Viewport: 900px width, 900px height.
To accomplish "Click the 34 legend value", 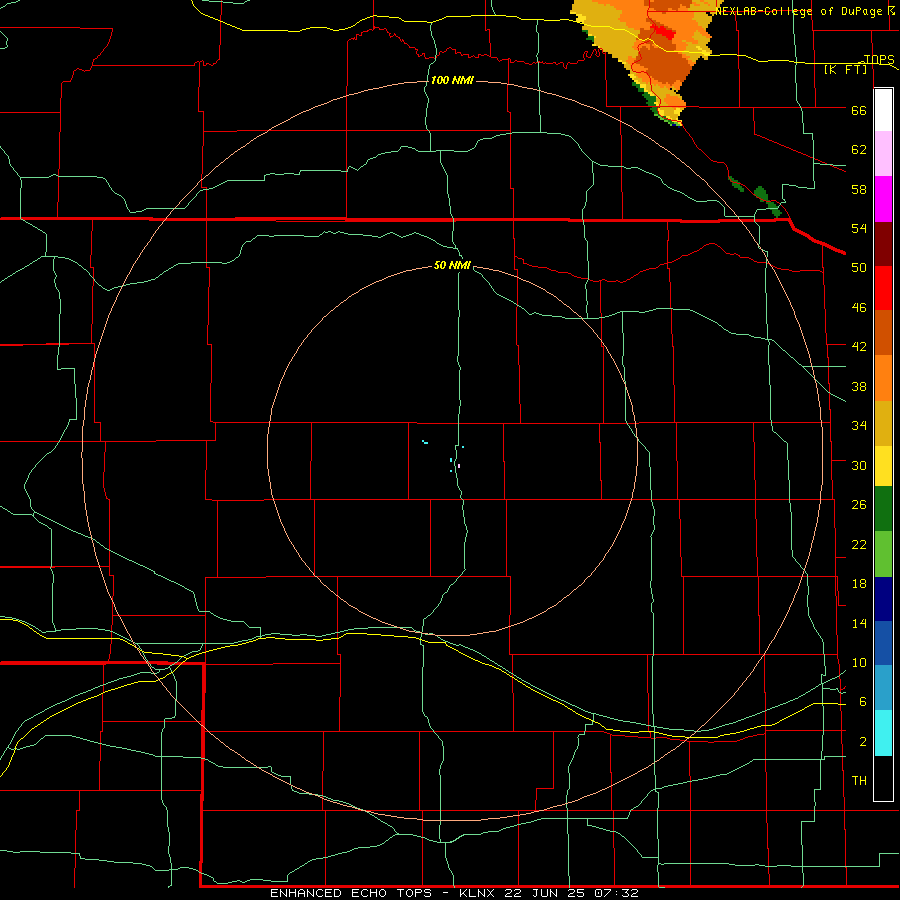I will click(859, 426).
